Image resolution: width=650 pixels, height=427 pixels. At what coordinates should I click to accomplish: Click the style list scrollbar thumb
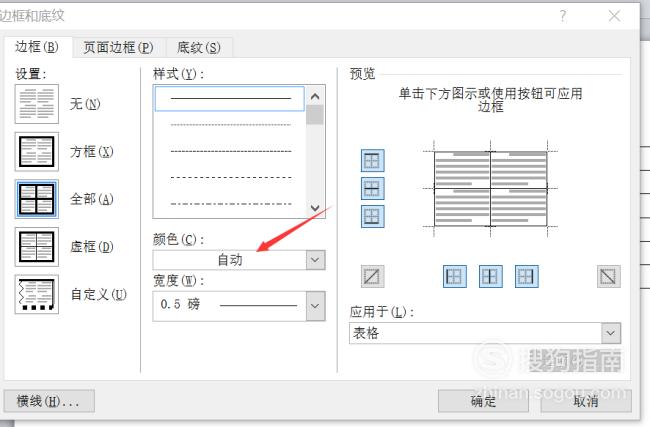(x=315, y=115)
